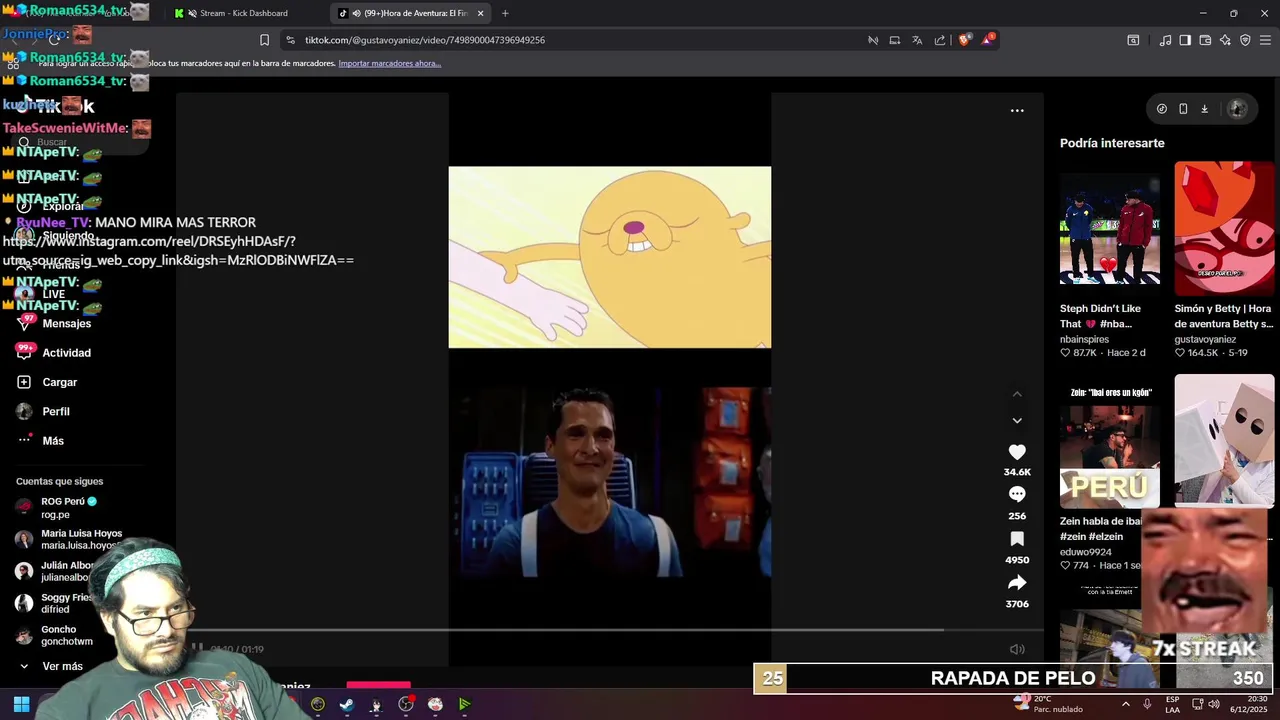The width and height of the screenshot is (1280, 720).
Task: Click Importar marcadores ahora link
Action: pyautogui.click(x=389, y=63)
